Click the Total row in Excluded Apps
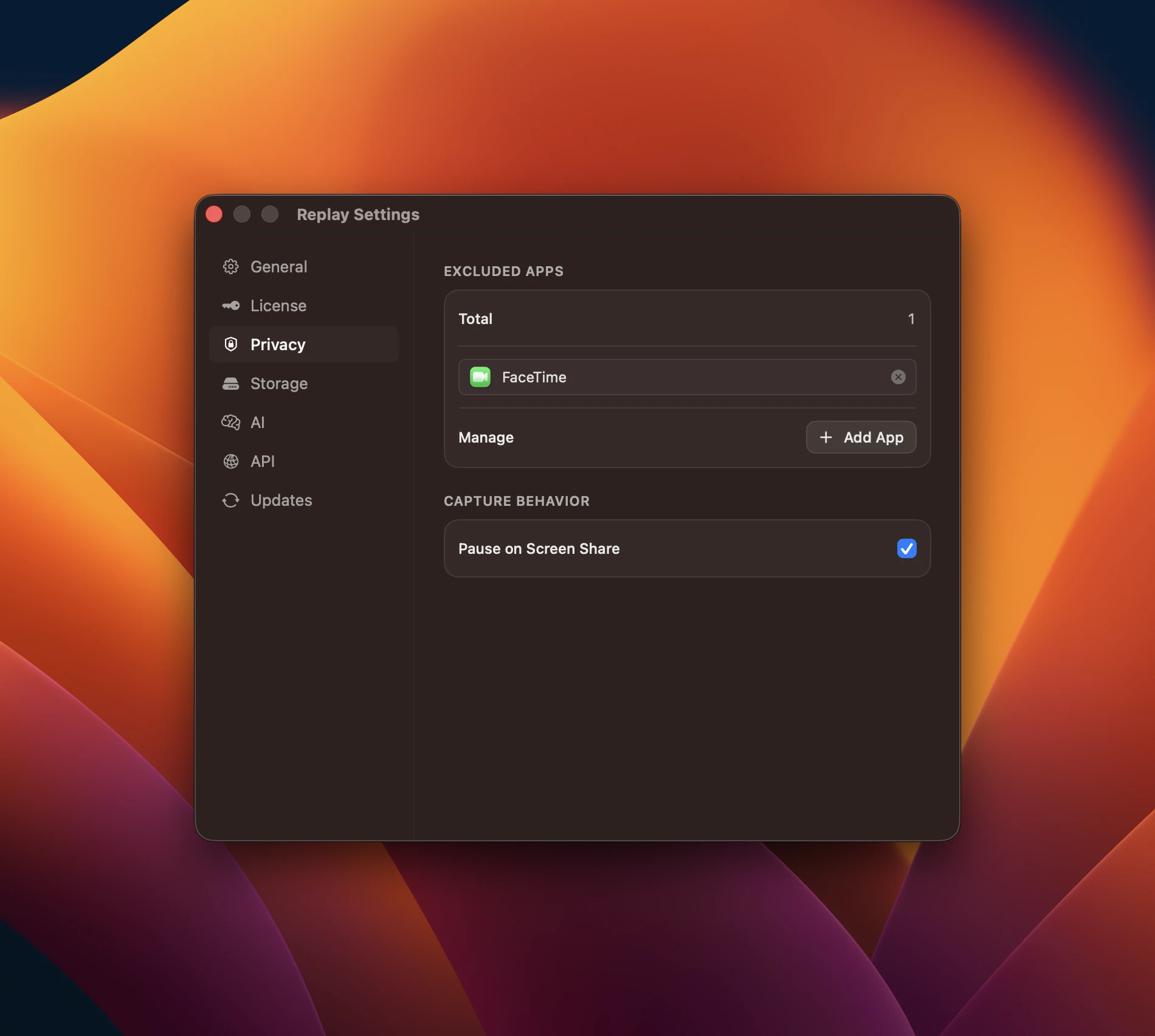The image size is (1155, 1036). tap(687, 319)
